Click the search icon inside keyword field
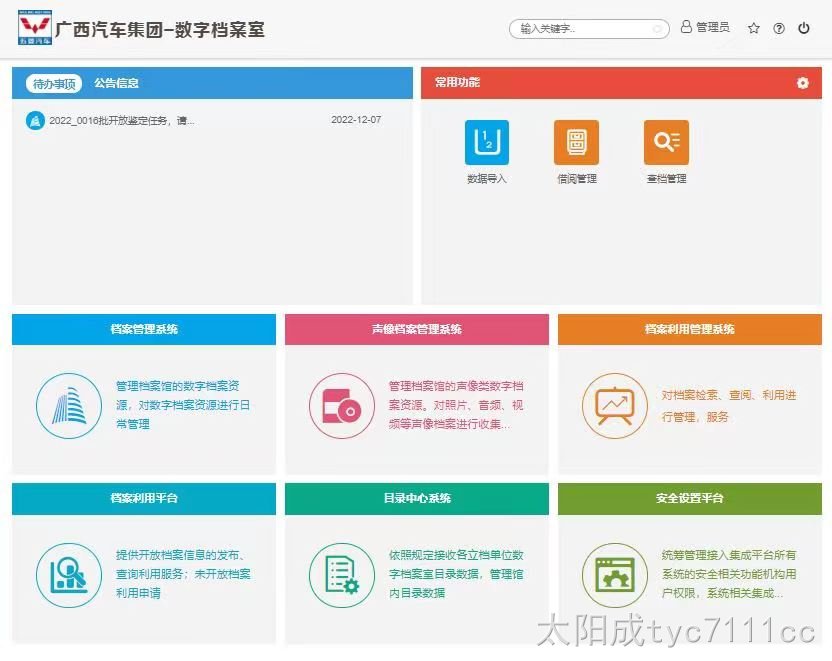Viewport: 832px width, 661px height. 657,29
